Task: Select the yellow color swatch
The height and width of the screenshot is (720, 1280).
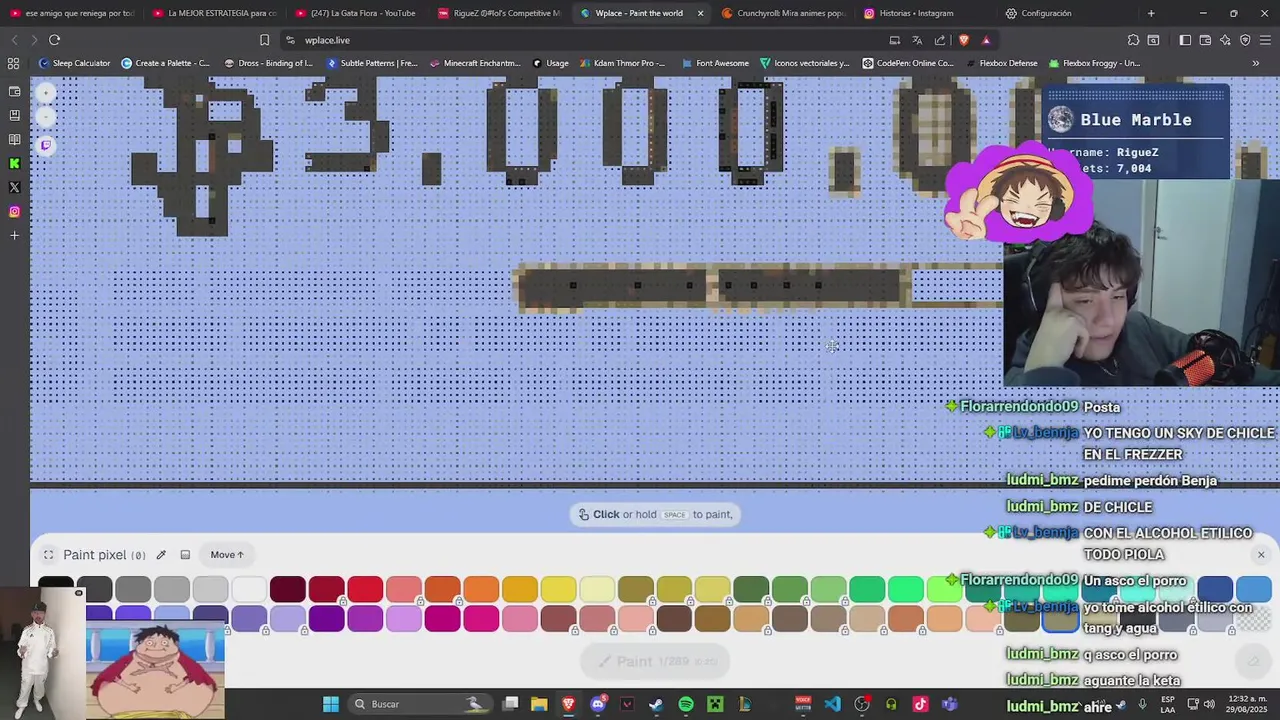Action: [558, 589]
